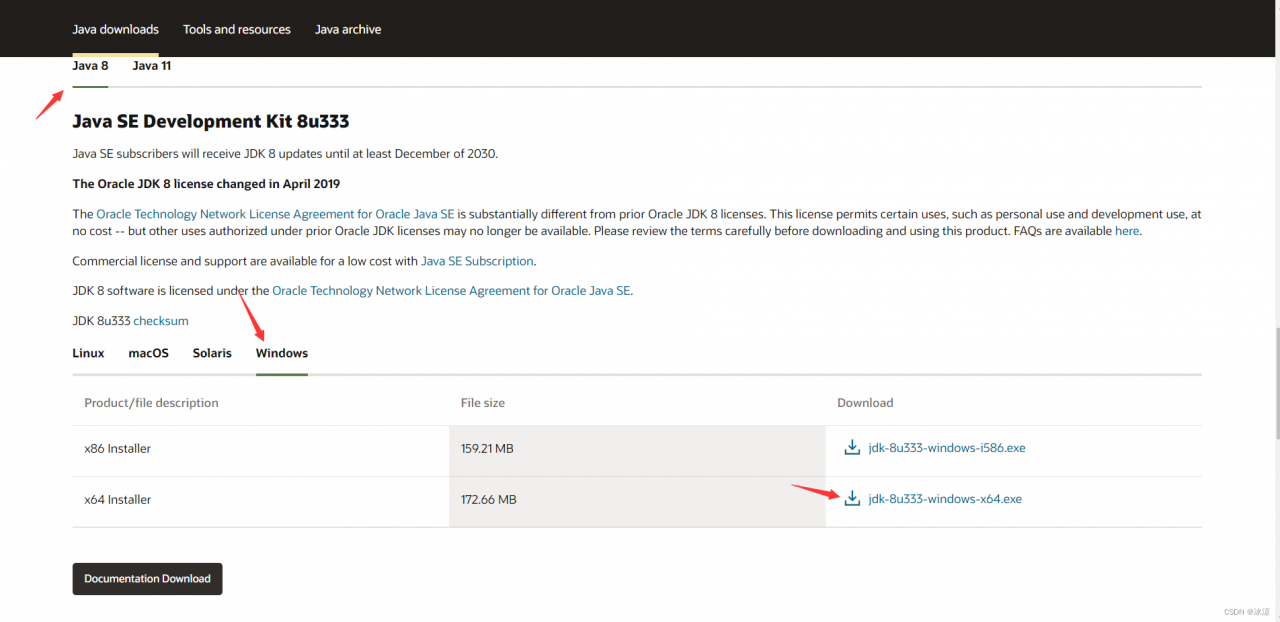Open the JDK 8u333 checksum link
The width and height of the screenshot is (1280, 622).
pyautogui.click(x=161, y=321)
